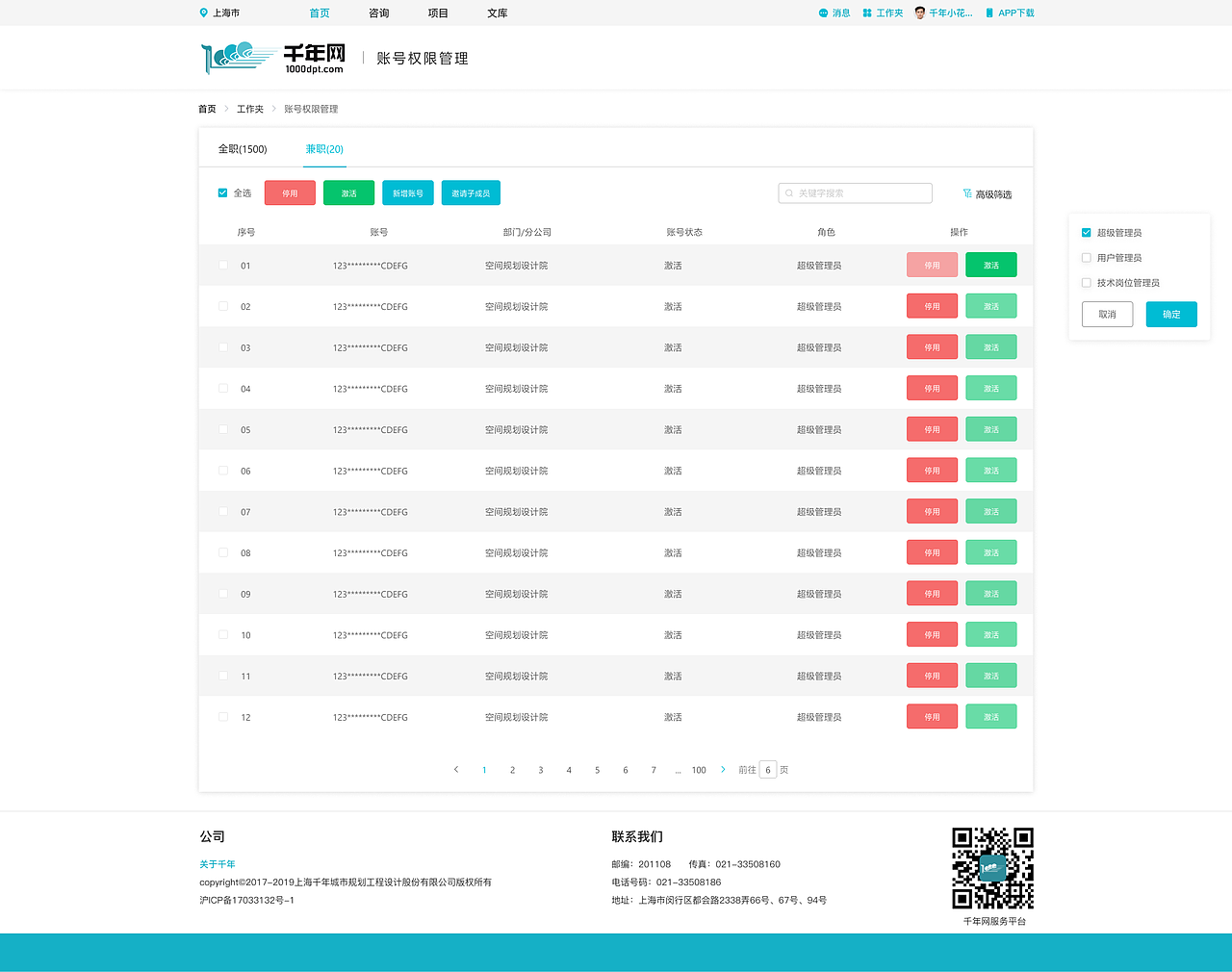Click the 工作夹 grid icon in header

pos(867,13)
